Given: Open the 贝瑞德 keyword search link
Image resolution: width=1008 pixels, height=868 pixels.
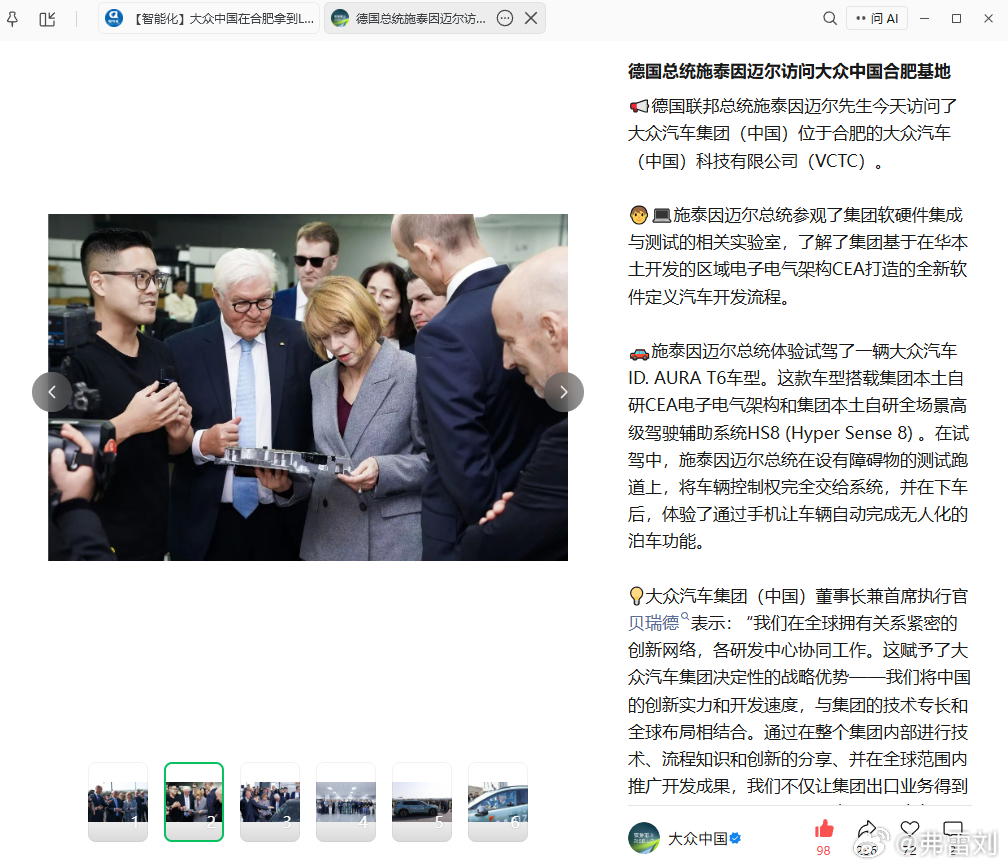Looking at the screenshot, I should coord(658,622).
